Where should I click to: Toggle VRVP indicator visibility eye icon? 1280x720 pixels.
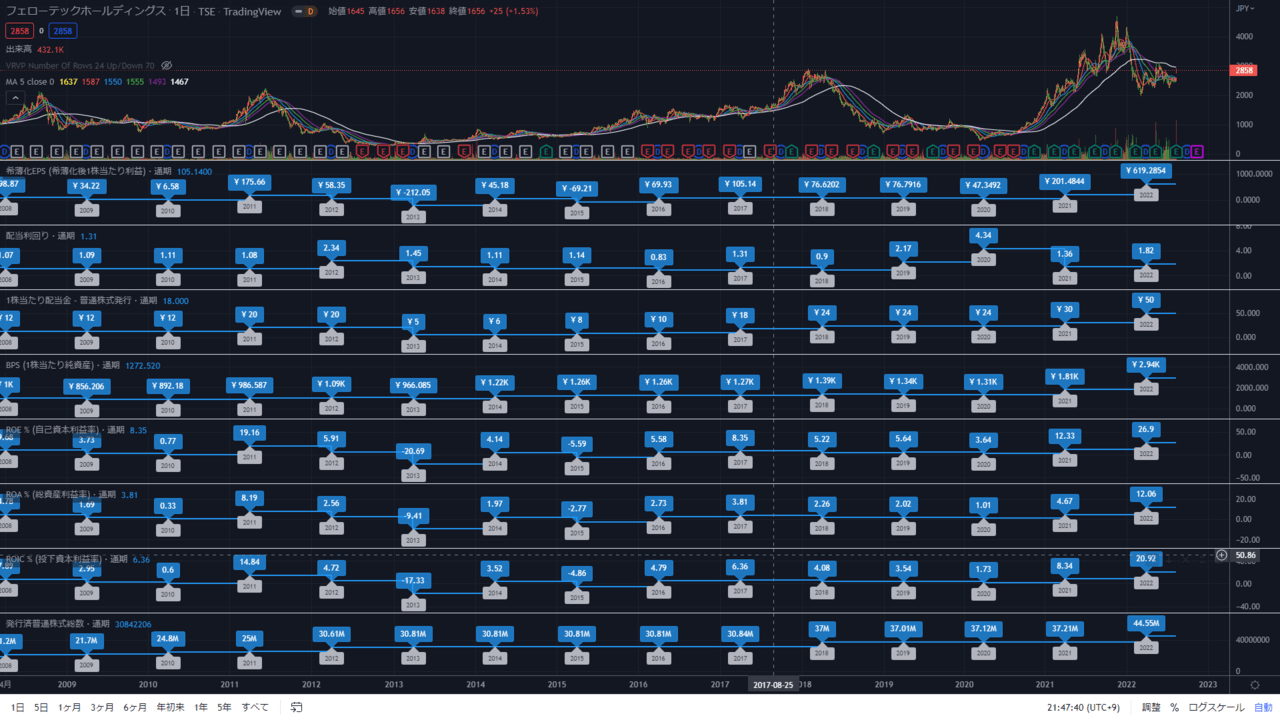tap(167, 65)
